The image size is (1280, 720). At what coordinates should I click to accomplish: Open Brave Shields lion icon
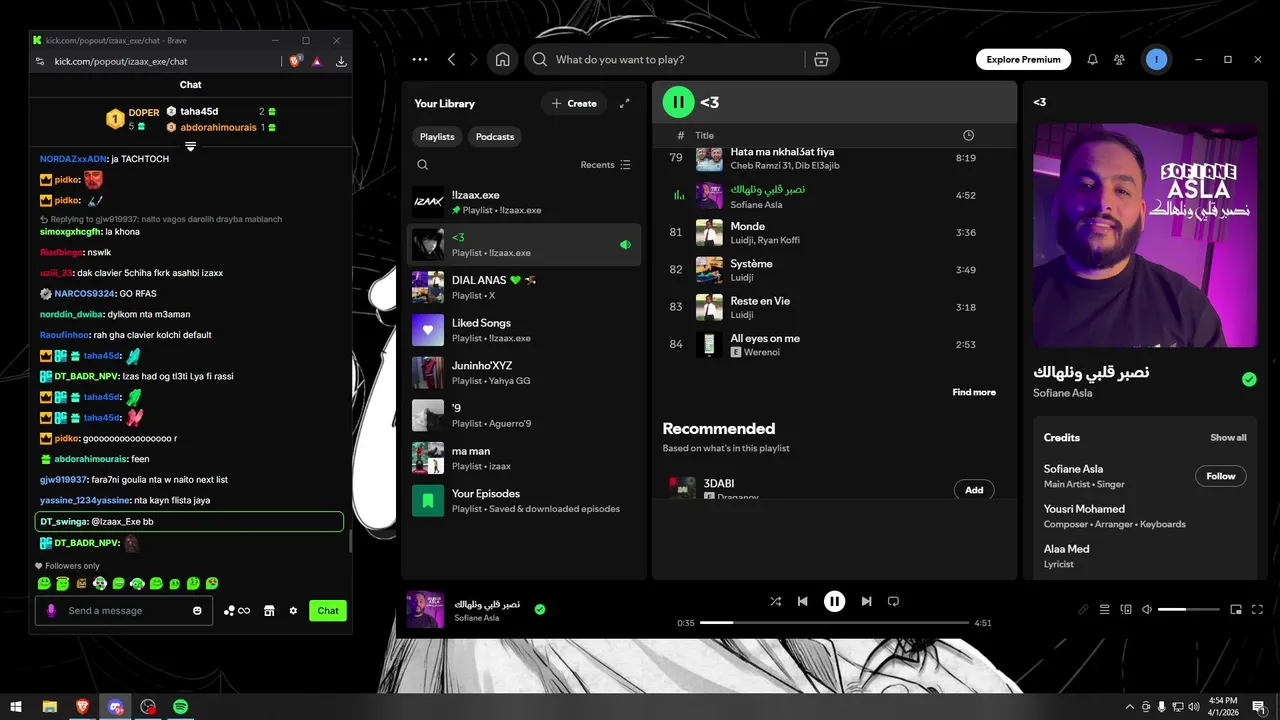tap(295, 61)
